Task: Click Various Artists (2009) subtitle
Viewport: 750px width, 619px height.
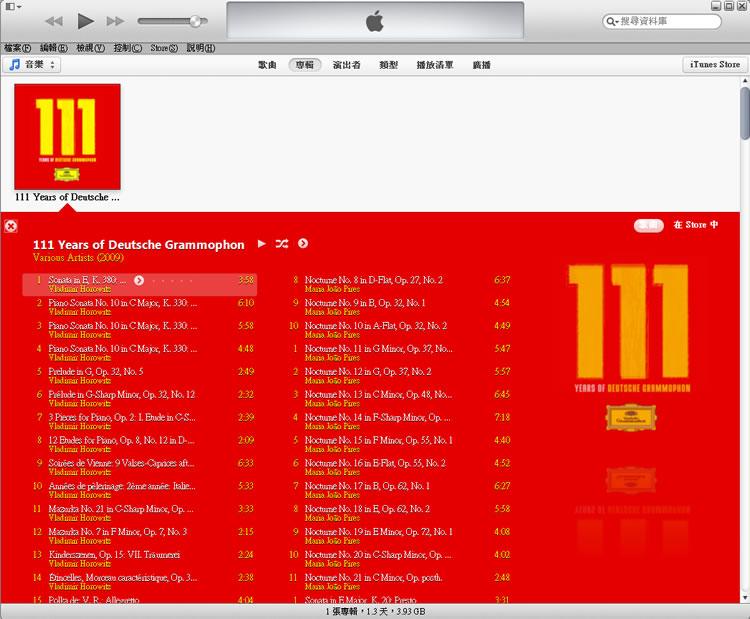Action: 78,258
